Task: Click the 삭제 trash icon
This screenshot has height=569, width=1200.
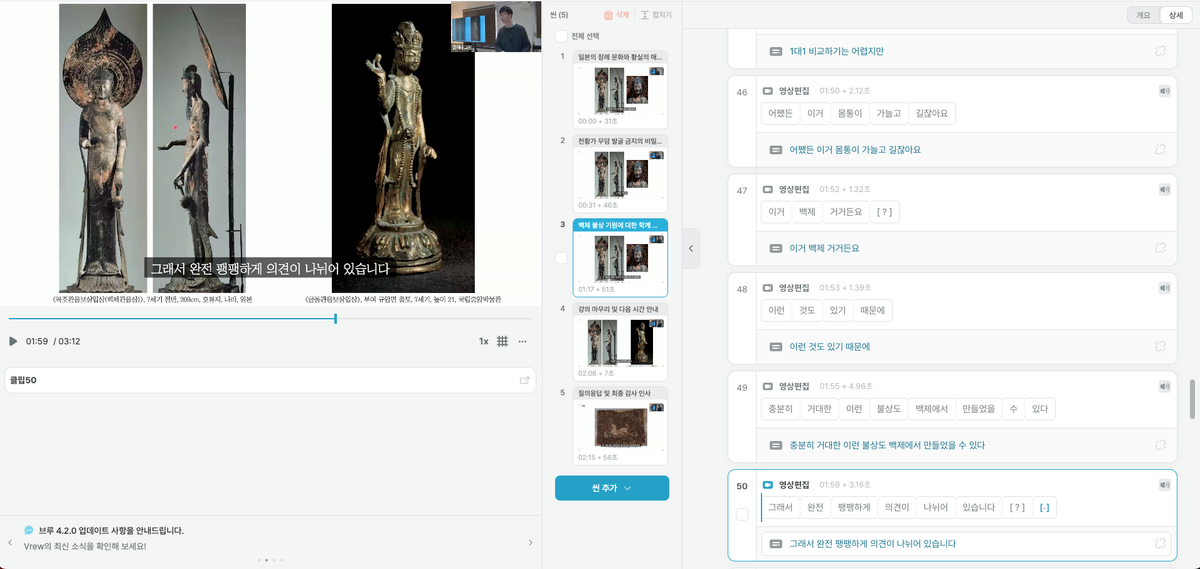Action: coord(616,15)
